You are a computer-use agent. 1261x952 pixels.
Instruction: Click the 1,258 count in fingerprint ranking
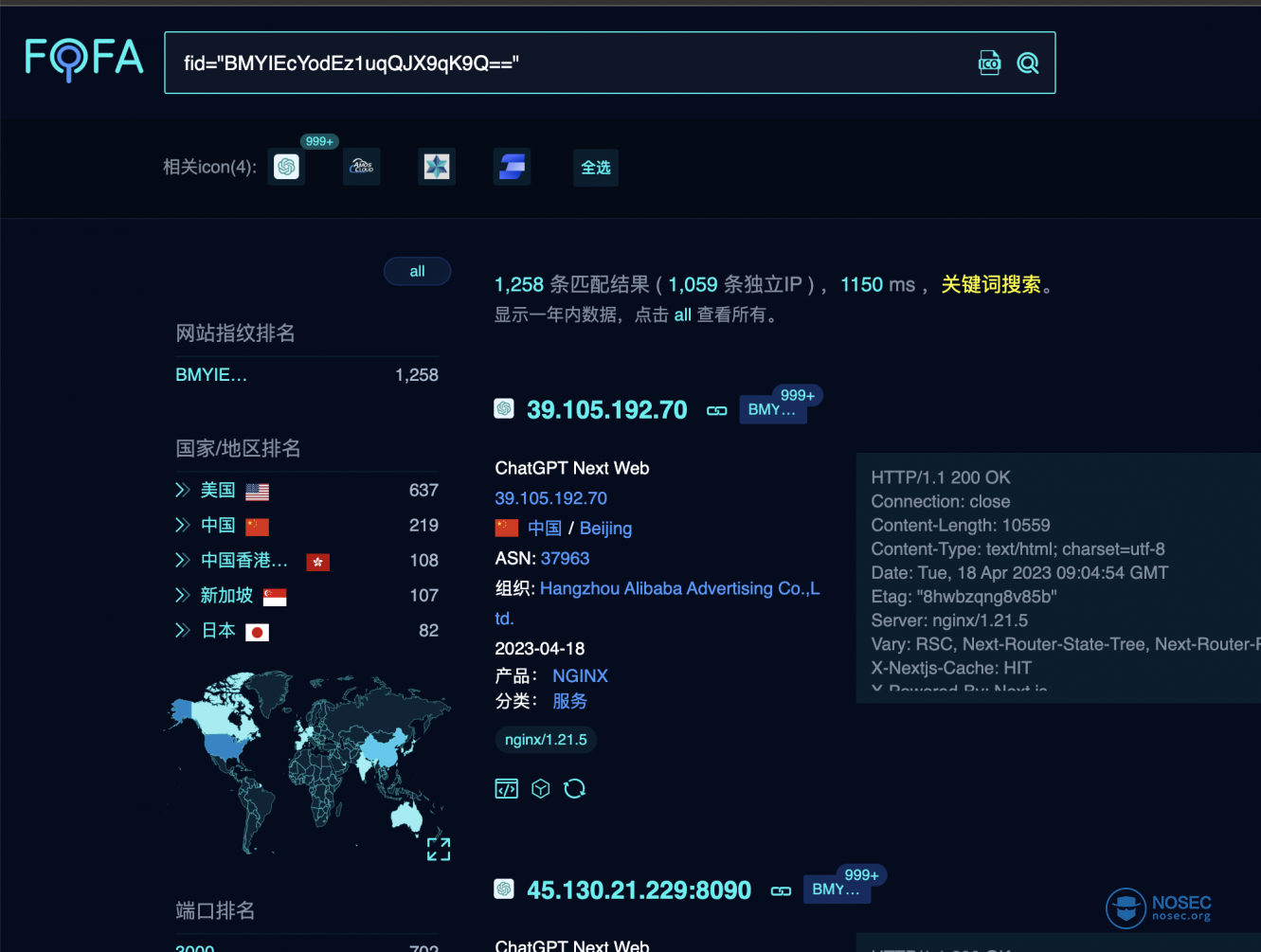(417, 375)
